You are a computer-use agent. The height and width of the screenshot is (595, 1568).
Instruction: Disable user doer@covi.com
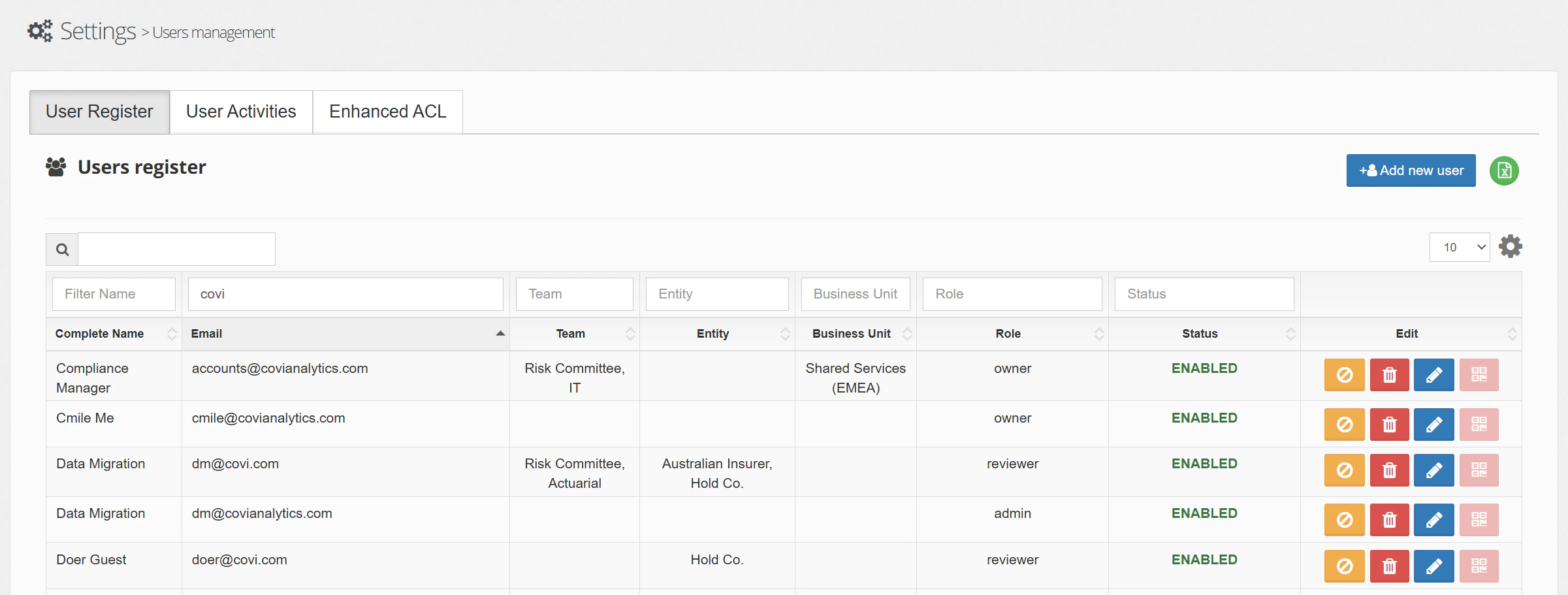[x=1345, y=566]
